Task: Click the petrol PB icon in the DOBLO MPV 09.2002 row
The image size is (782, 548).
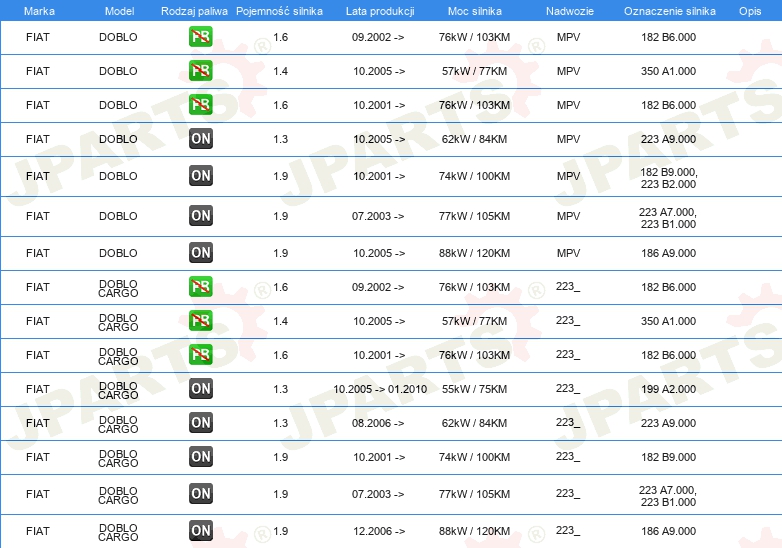Action: 200,37
